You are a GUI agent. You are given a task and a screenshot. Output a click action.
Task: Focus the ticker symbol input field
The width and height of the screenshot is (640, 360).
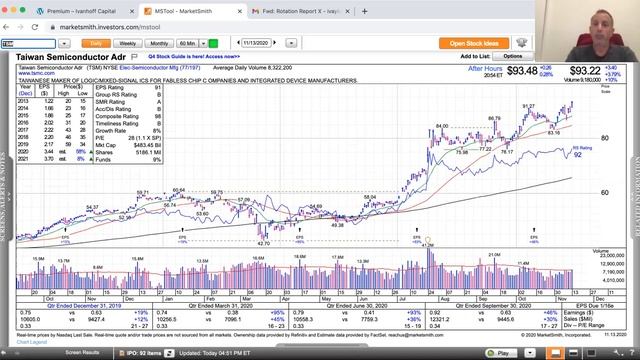28,43
